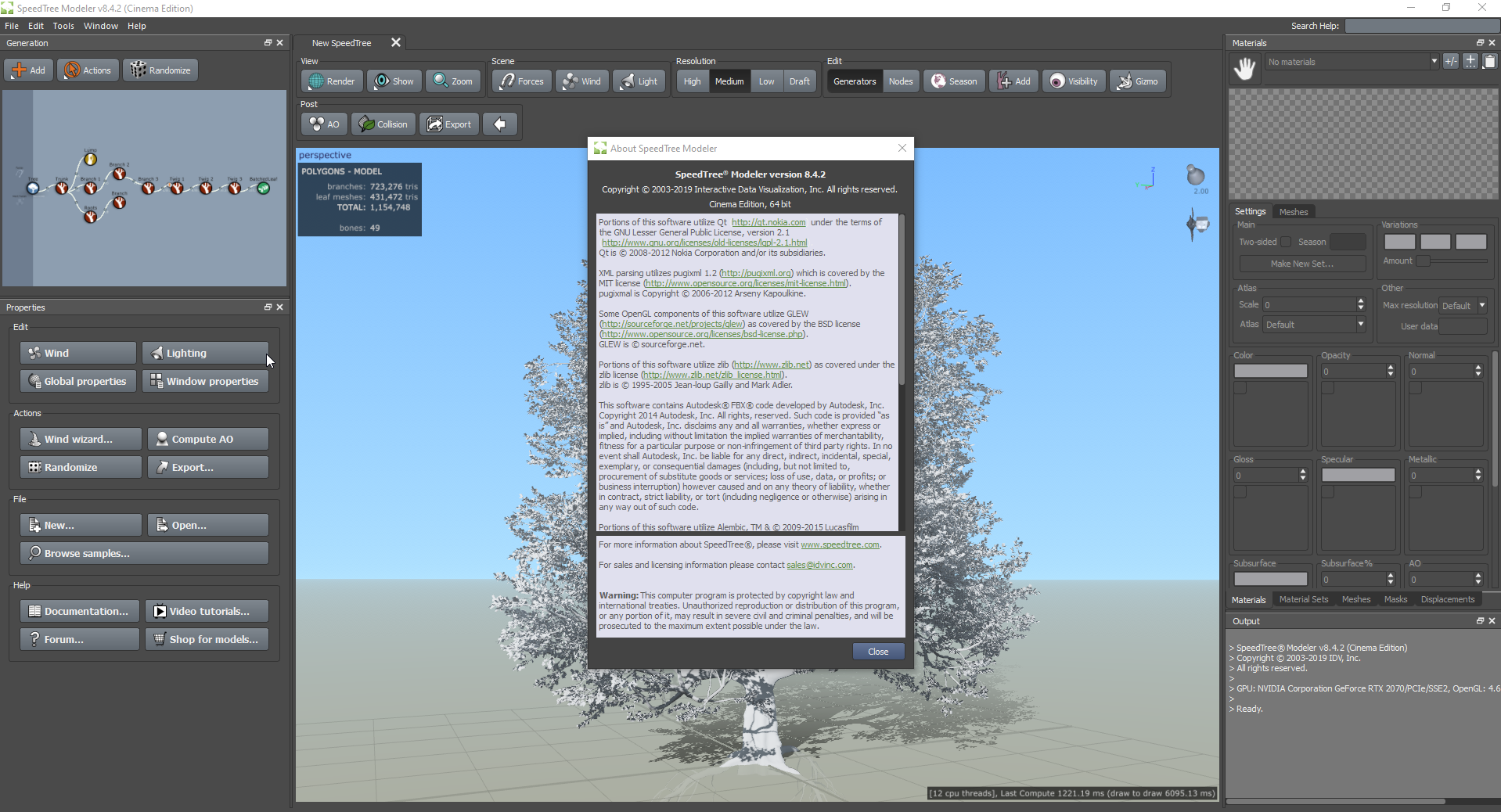Click the Gloss value stepper

[x=1303, y=476]
